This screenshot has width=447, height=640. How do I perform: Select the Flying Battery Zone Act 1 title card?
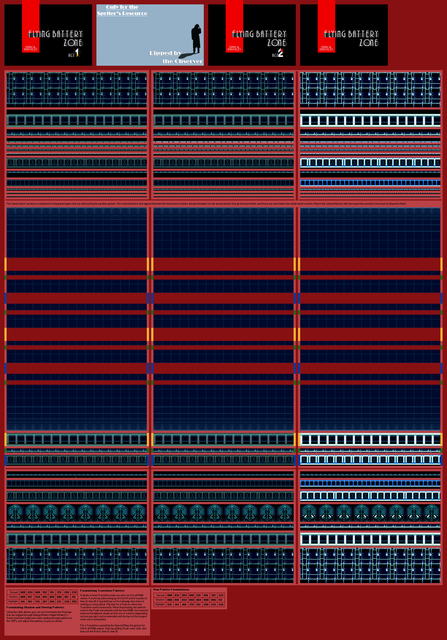click(48, 35)
